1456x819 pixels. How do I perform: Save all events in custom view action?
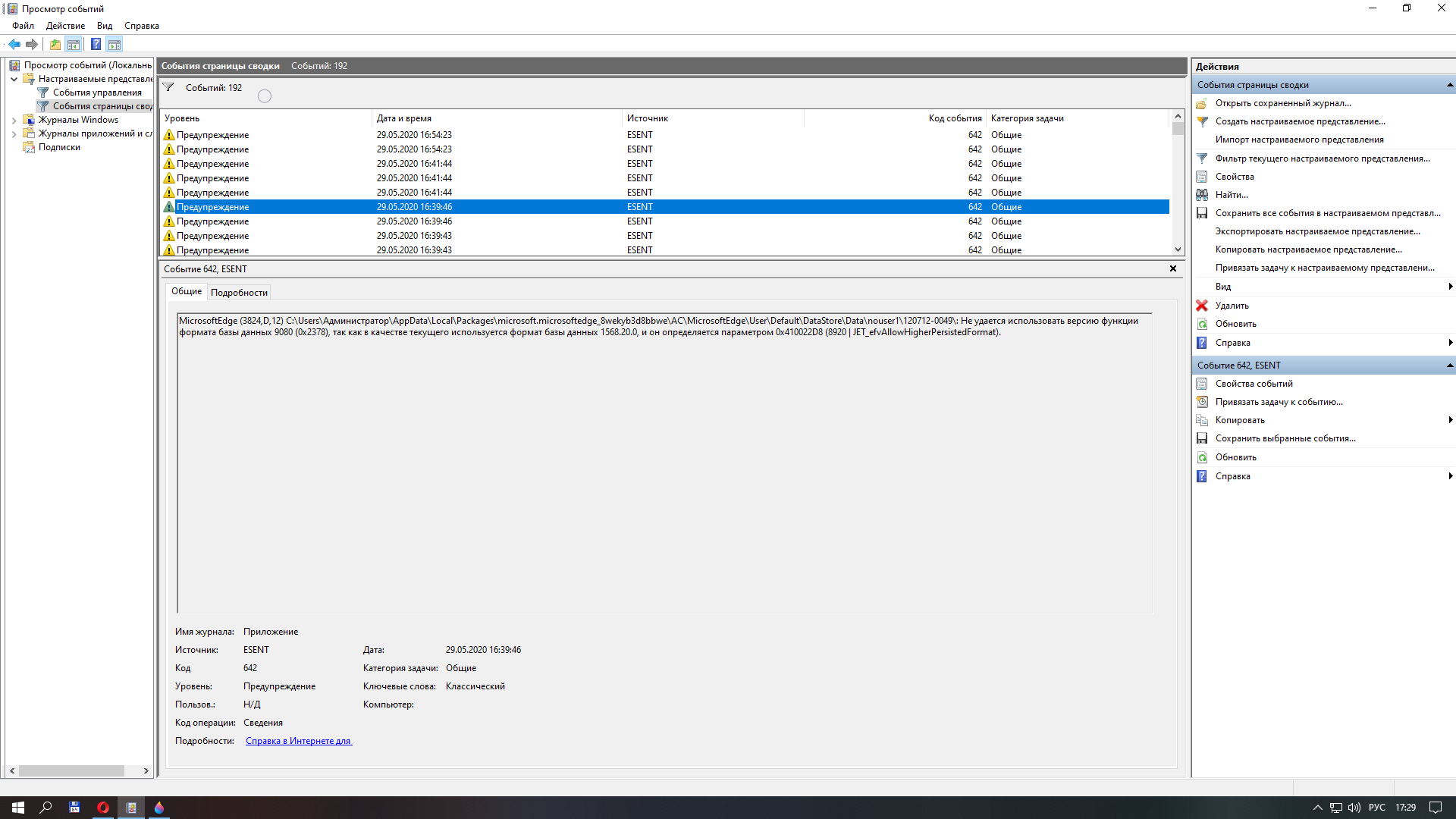coord(1328,213)
